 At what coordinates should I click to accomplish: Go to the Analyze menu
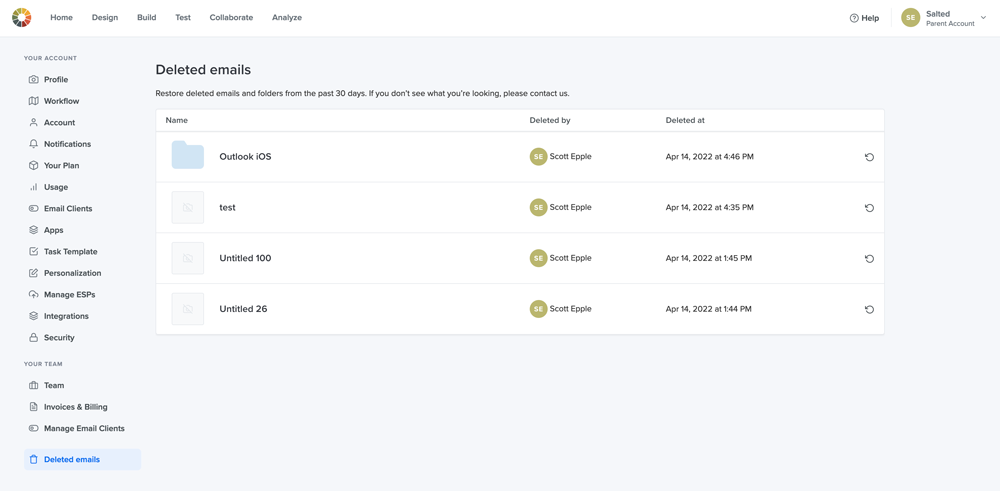[287, 18]
